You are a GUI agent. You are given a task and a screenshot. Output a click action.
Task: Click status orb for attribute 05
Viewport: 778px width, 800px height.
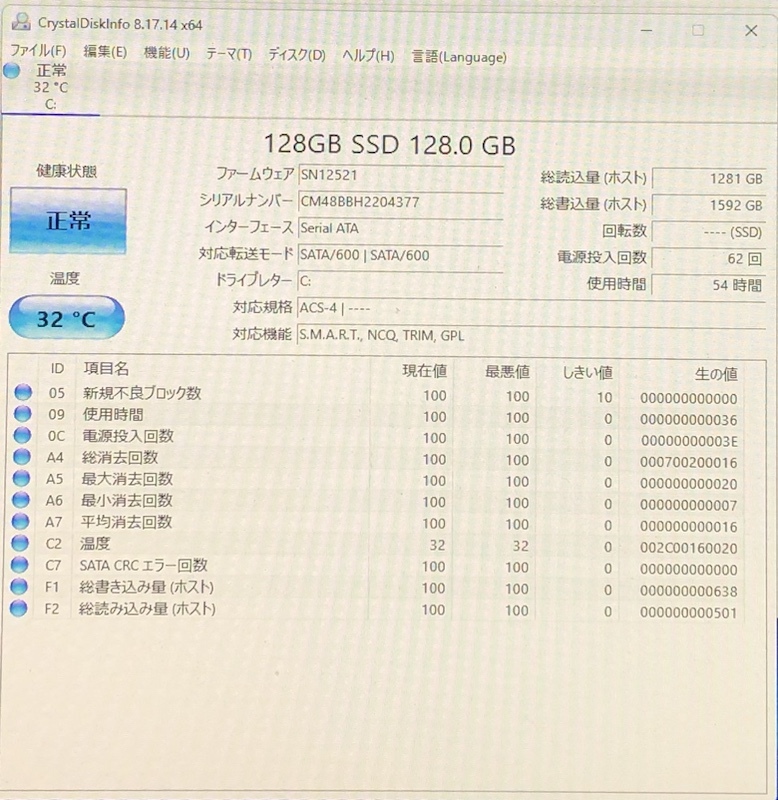click(x=23, y=392)
